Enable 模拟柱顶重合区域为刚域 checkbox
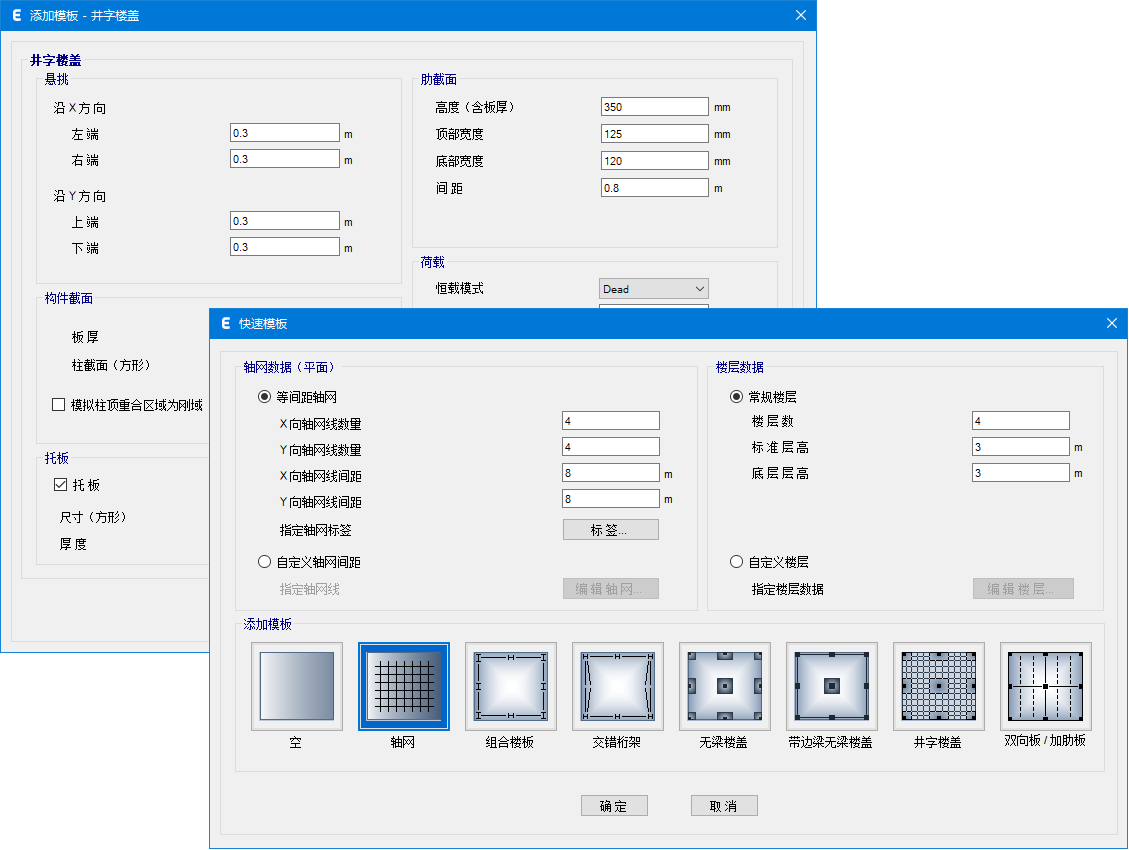The width and height of the screenshot is (1129, 850). click(59, 405)
